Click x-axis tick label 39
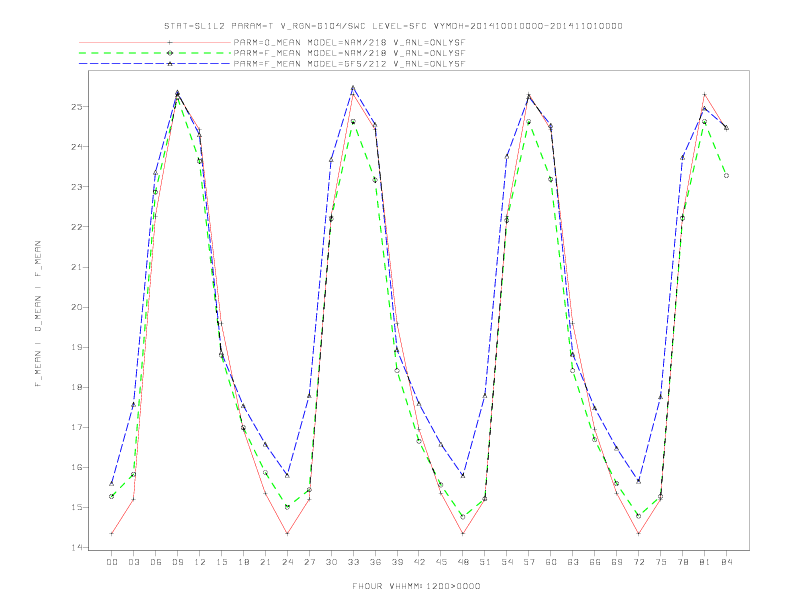Image resolution: width=792 pixels, height=612 pixels. [x=397, y=562]
